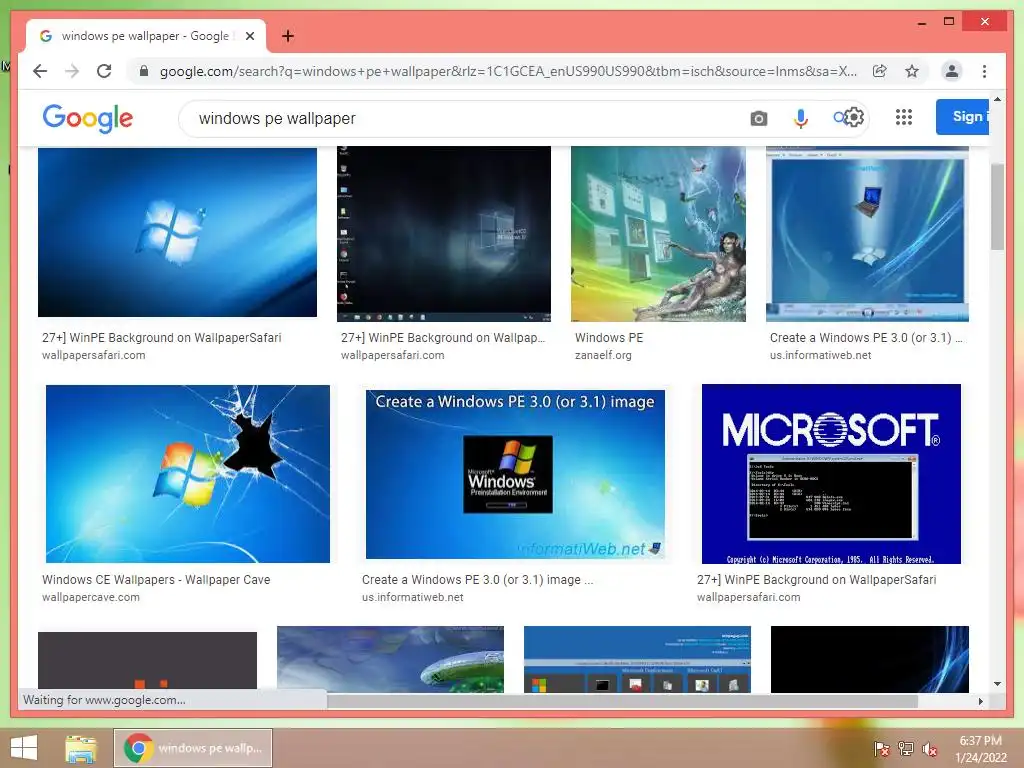This screenshot has height=768, width=1024.
Task: Click the vertical scrollbar thumb
Action: point(997,206)
